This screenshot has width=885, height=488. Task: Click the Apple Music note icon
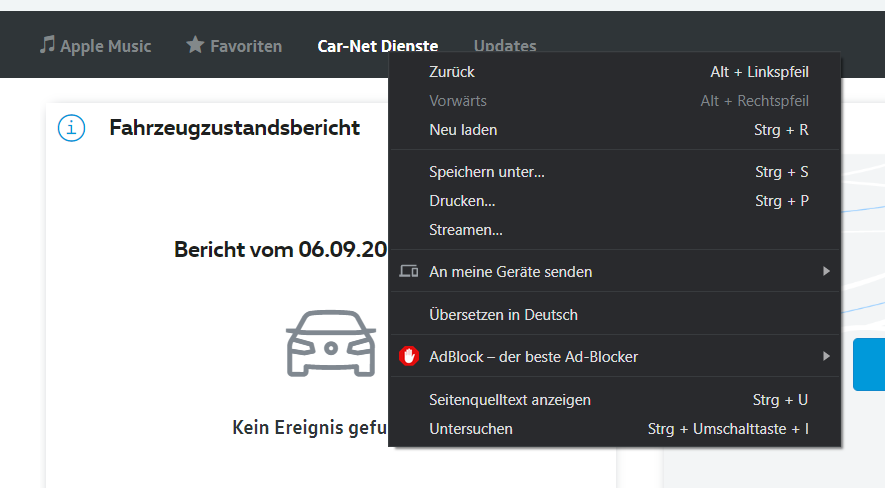coord(47,45)
